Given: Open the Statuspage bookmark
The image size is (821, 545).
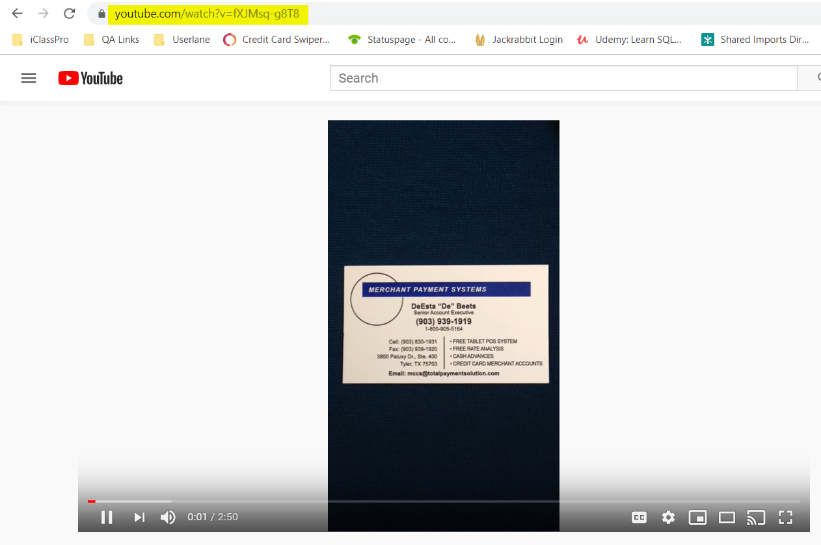Looking at the screenshot, I should tap(402, 40).
